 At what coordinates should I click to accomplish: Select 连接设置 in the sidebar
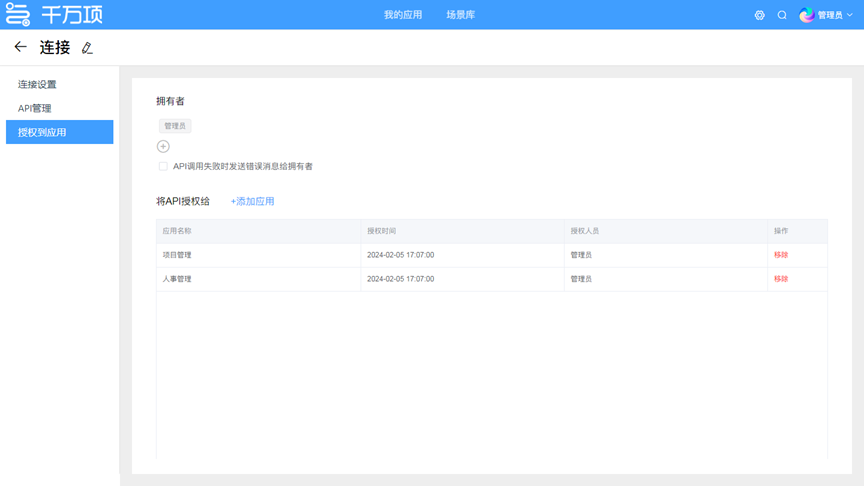pyautogui.click(x=37, y=84)
